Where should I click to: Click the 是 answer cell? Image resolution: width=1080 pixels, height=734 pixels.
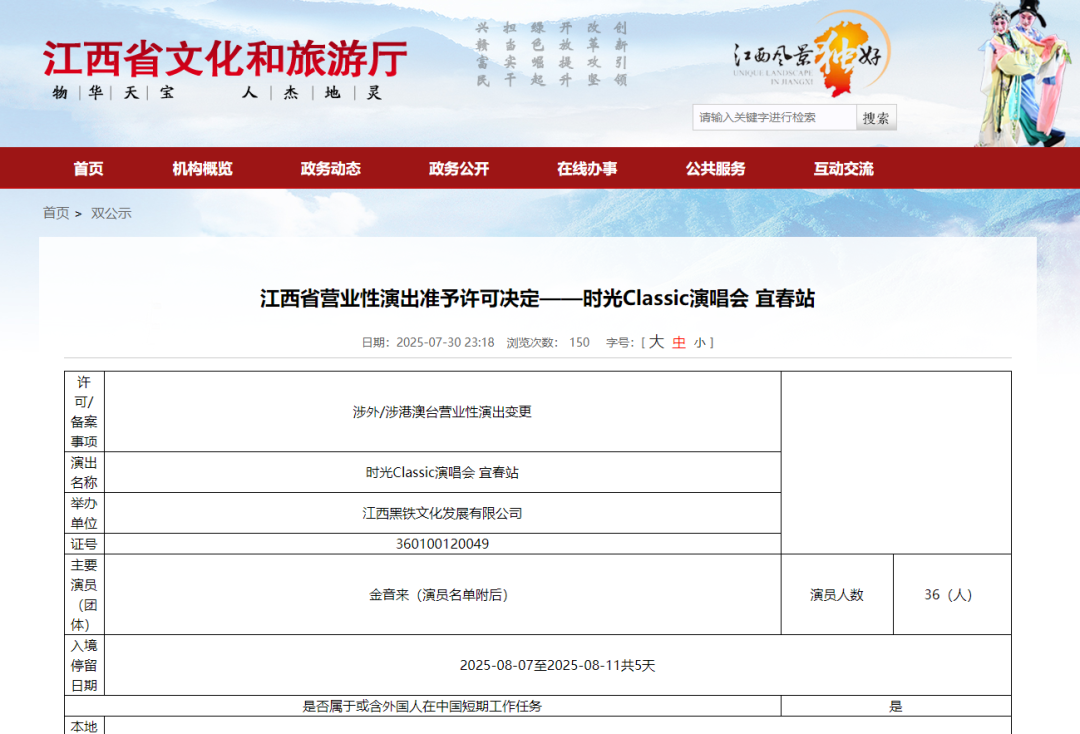point(896,706)
